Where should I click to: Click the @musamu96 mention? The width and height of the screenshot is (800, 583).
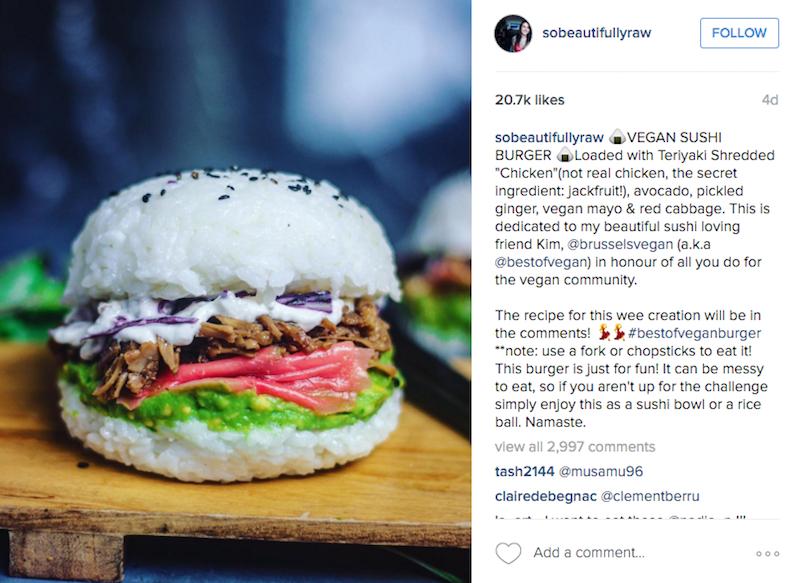[601, 471]
